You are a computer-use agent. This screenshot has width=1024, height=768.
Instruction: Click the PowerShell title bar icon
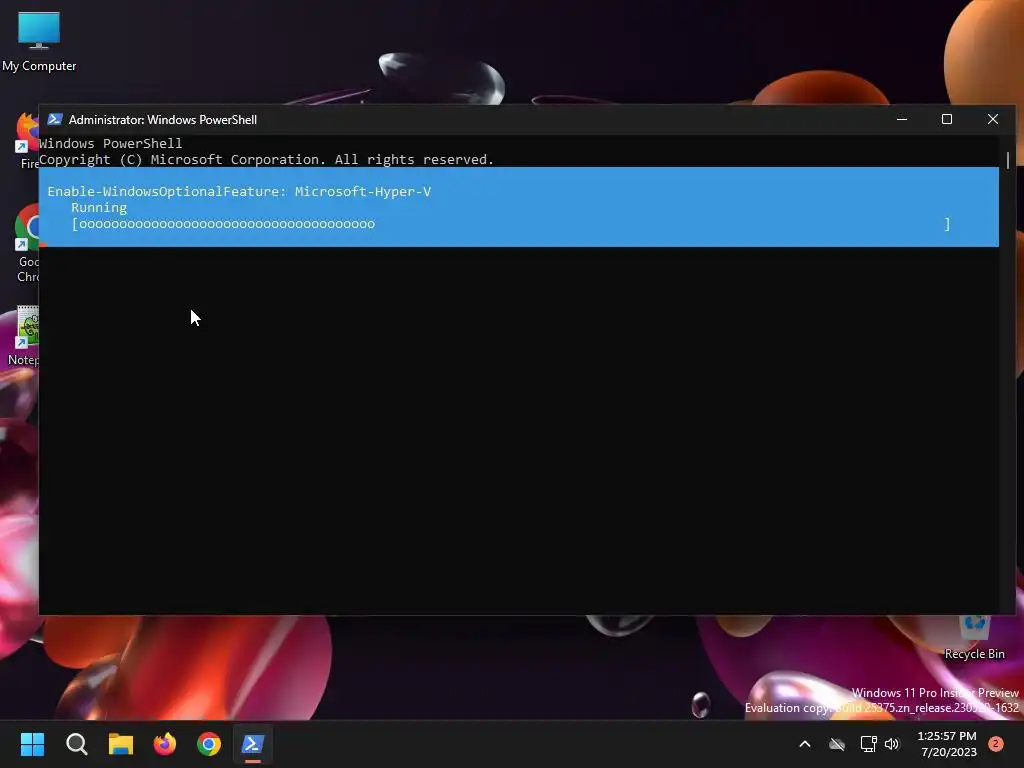(x=55, y=120)
